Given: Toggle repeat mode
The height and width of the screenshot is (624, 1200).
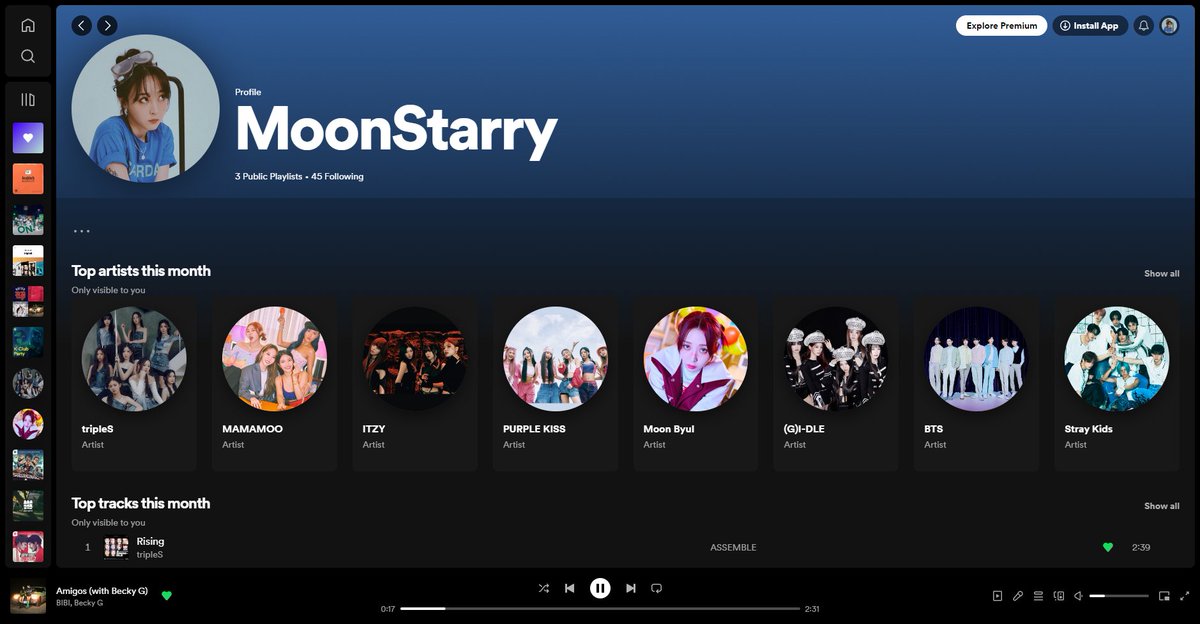Looking at the screenshot, I should tap(656, 588).
